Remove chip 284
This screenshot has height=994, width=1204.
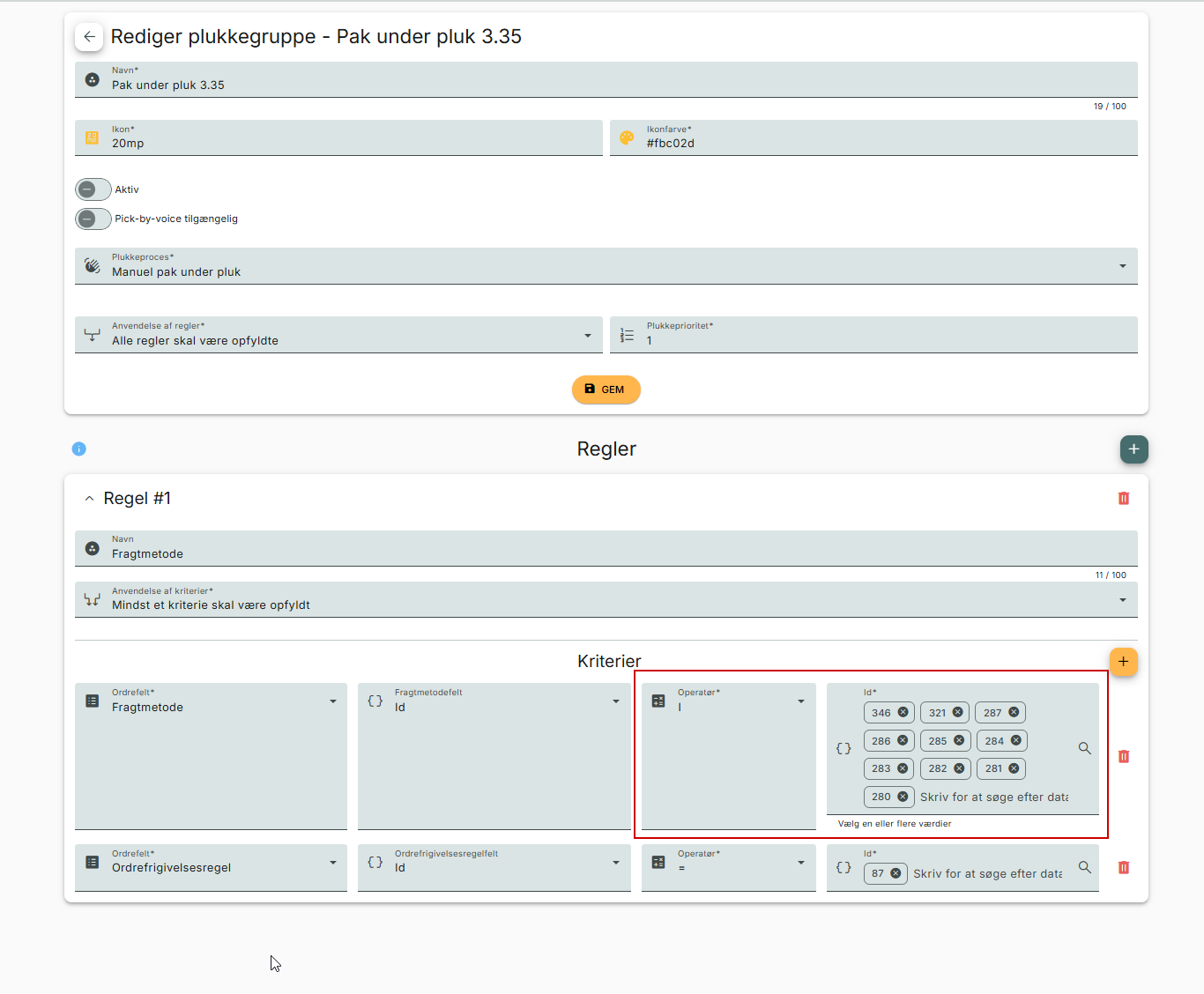point(1015,740)
